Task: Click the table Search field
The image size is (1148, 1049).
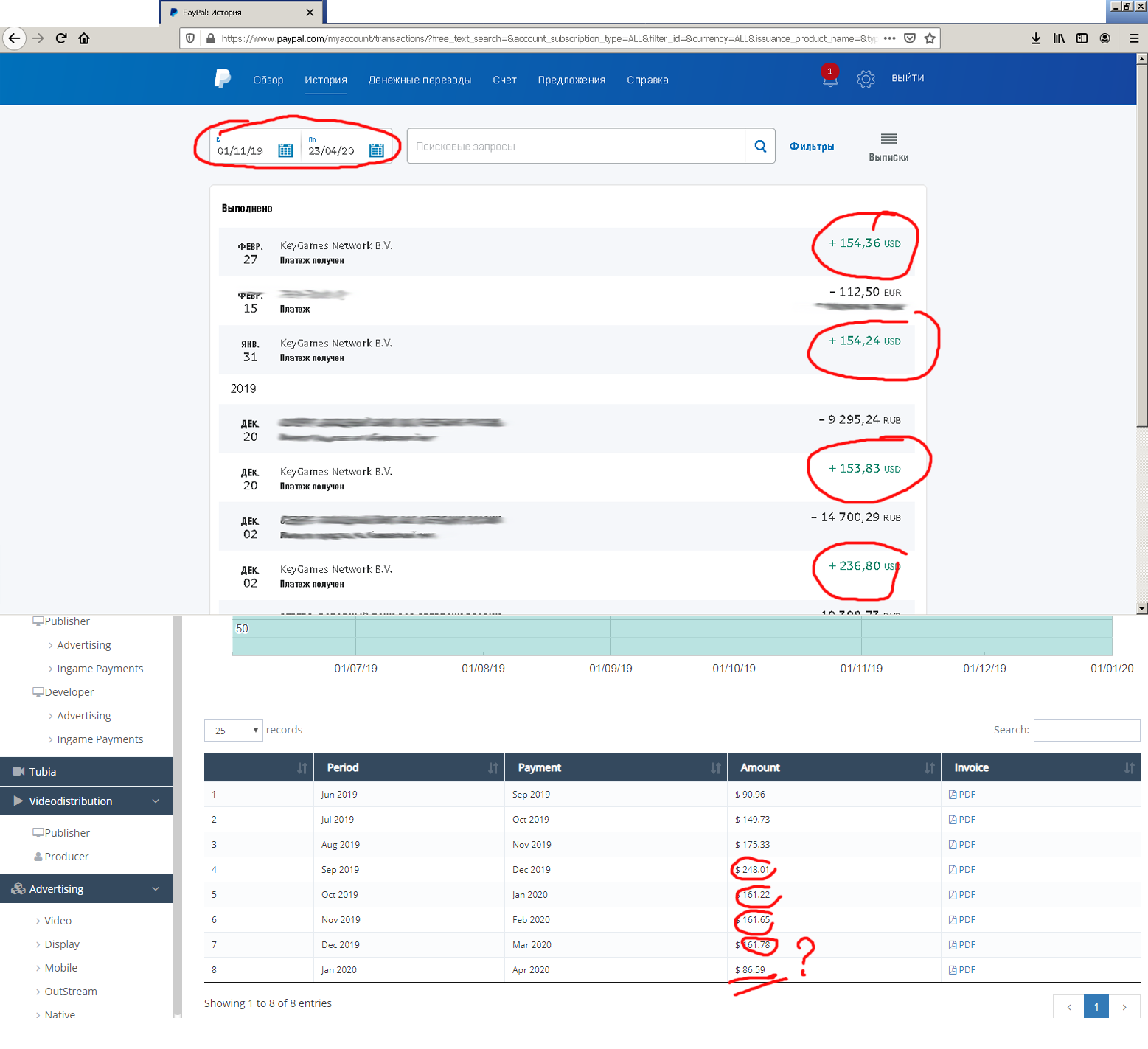Action: 1087,731
